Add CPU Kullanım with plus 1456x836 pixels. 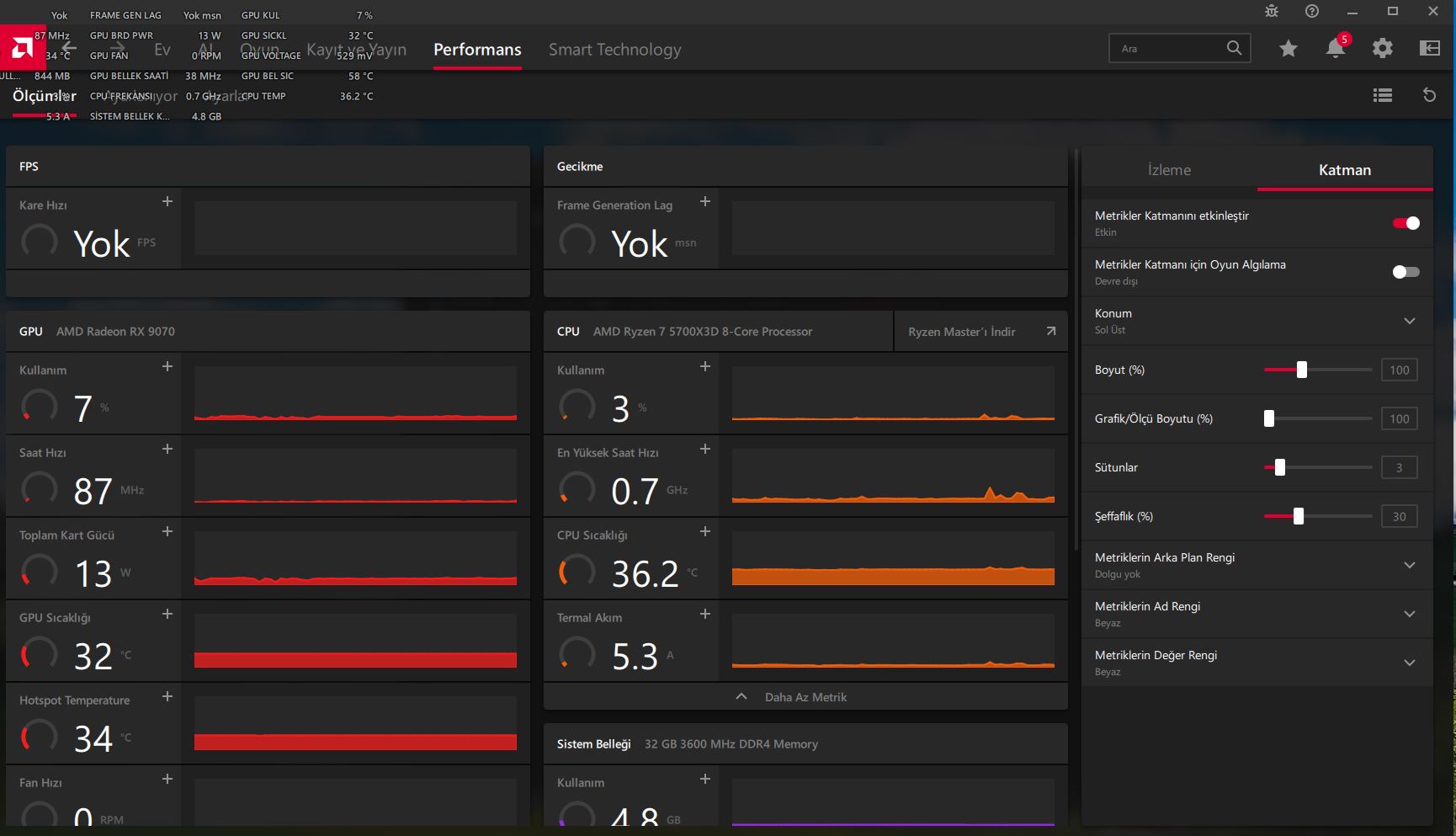tap(705, 366)
